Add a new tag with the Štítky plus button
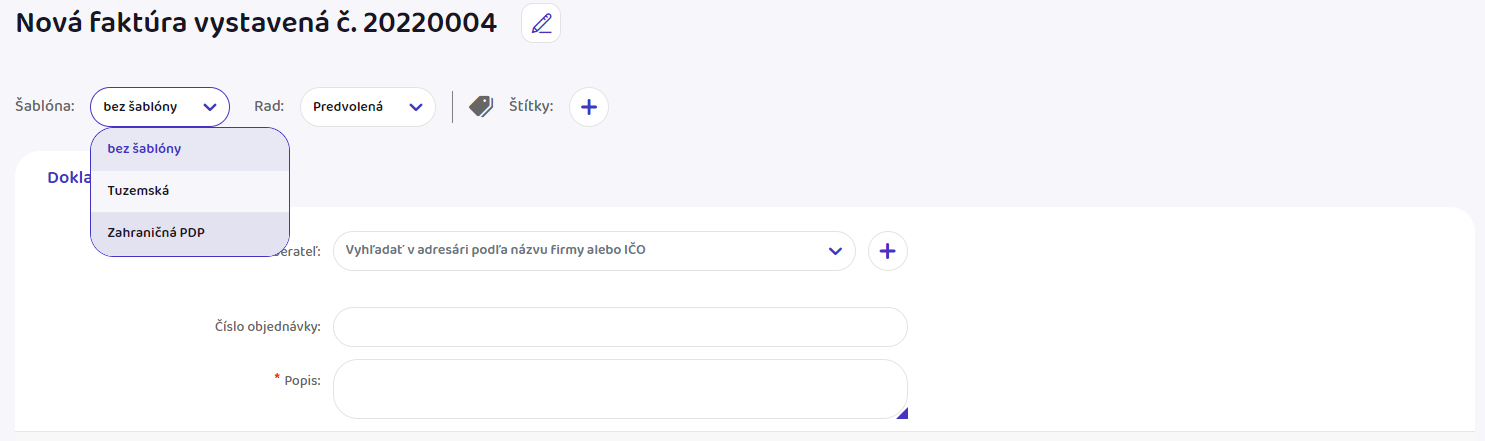The width and height of the screenshot is (1485, 441). pos(589,107)
